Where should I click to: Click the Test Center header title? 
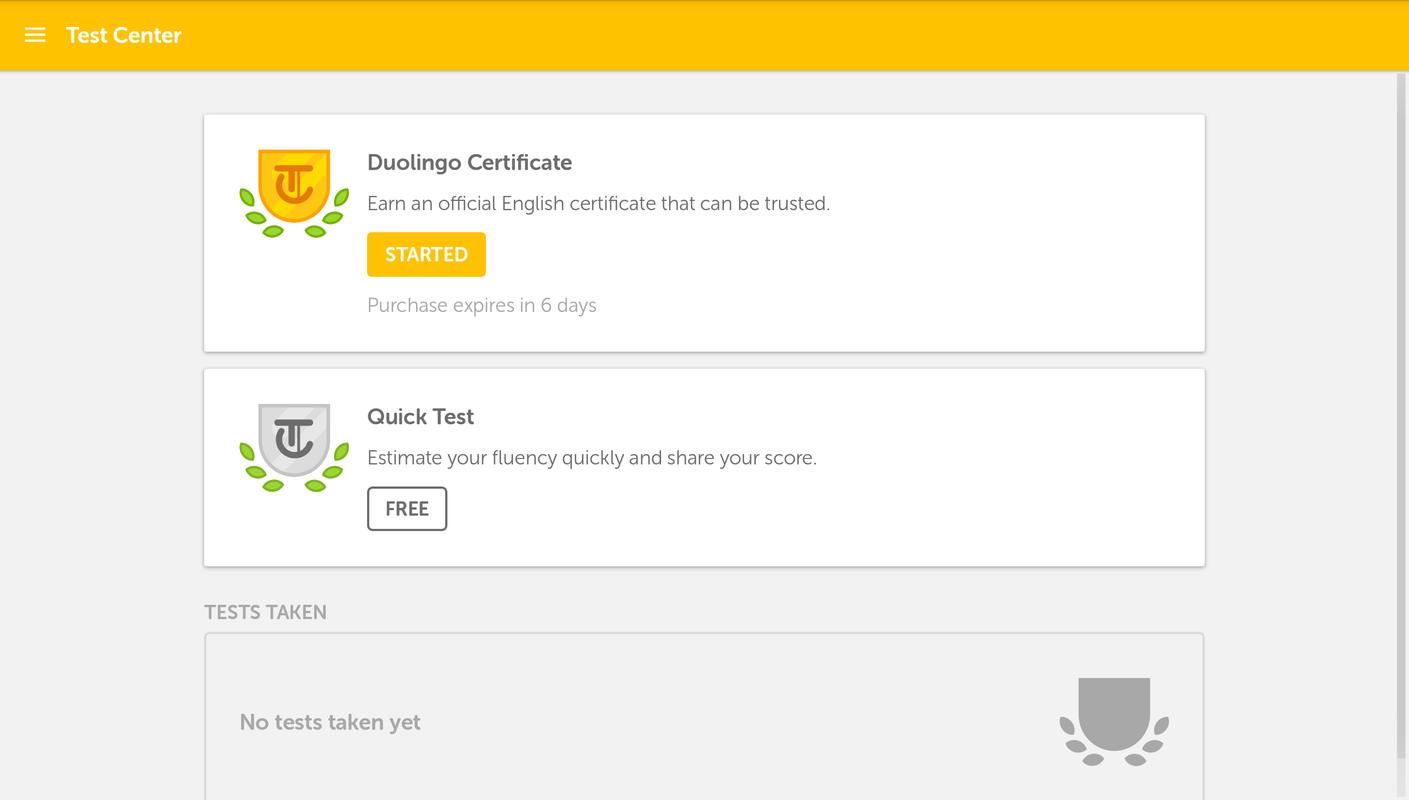124,35
